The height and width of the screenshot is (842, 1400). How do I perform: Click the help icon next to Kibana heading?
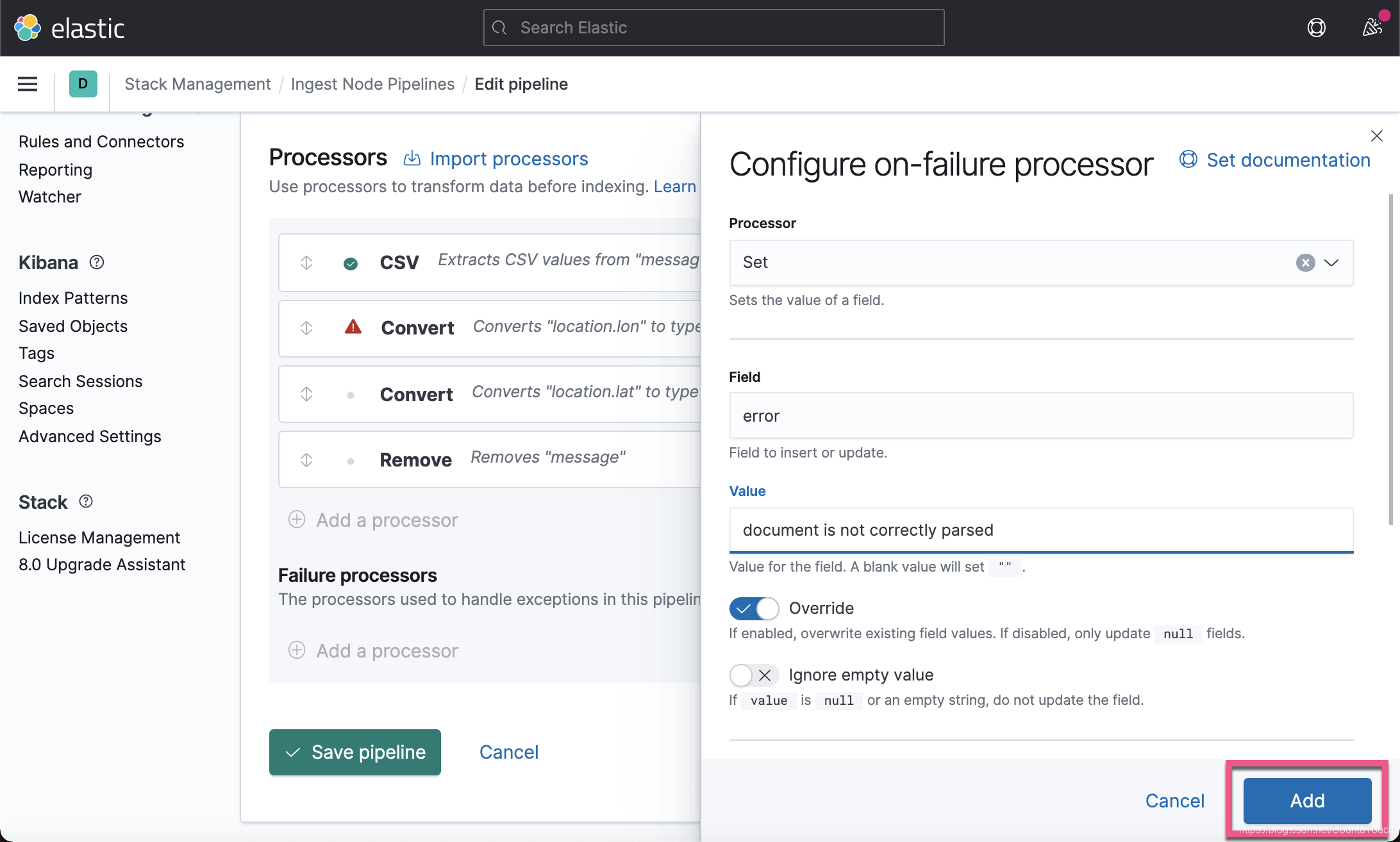[96, 262]
